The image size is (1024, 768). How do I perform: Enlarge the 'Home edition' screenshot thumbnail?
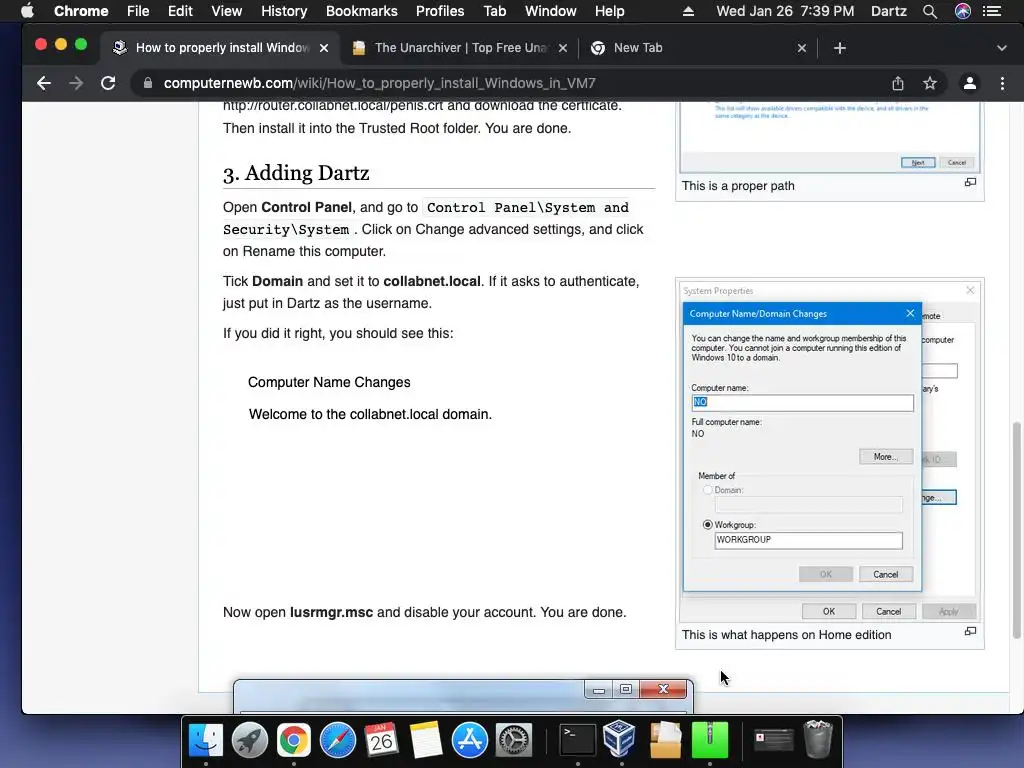click(x=970, y=632)
